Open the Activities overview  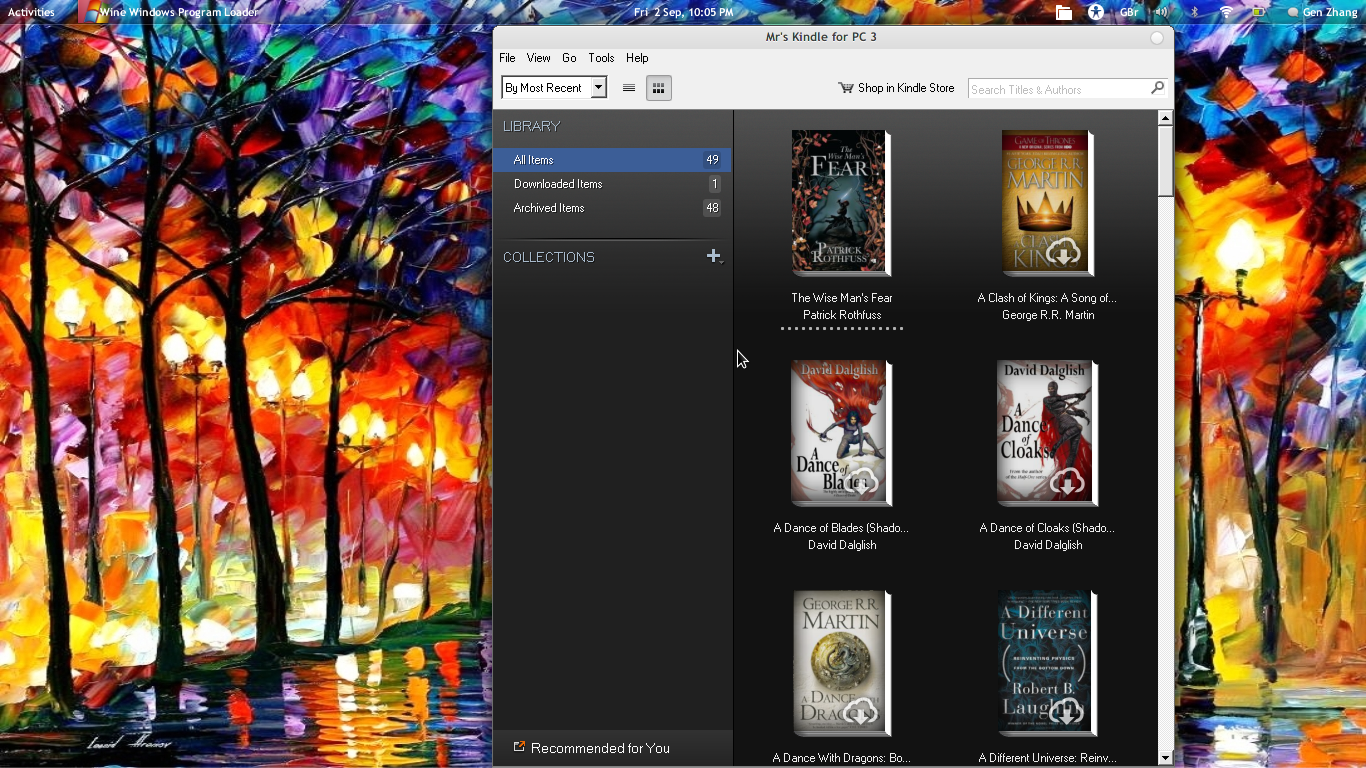[31, 12]
